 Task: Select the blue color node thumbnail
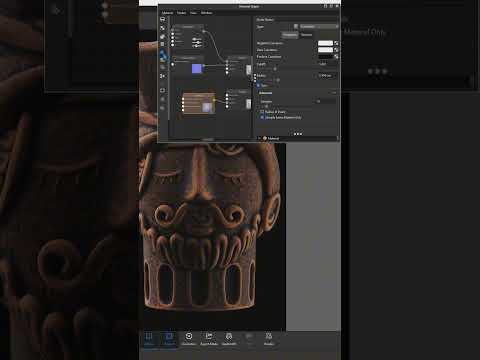197,68
